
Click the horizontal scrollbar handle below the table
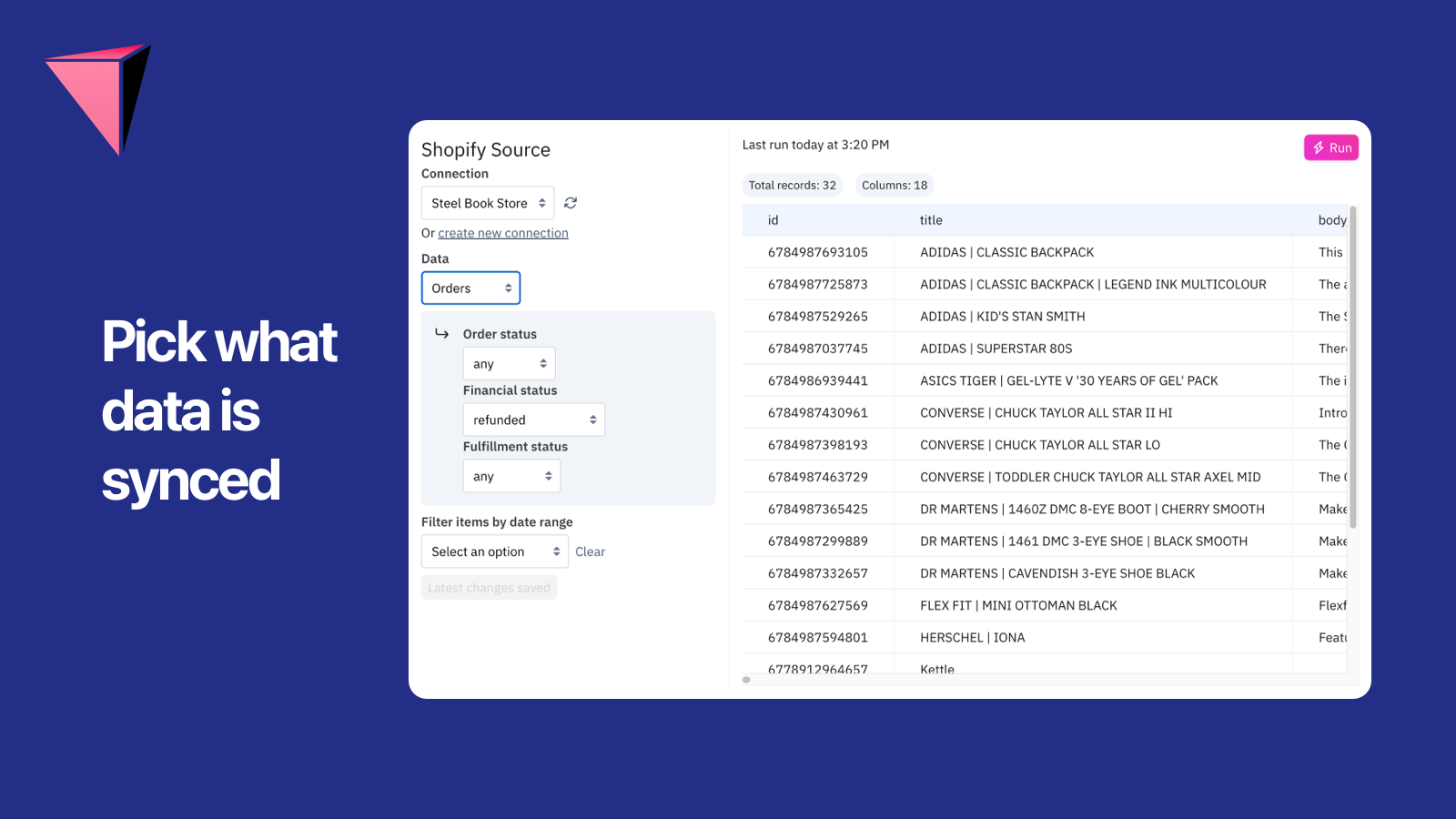pos(746,679)
